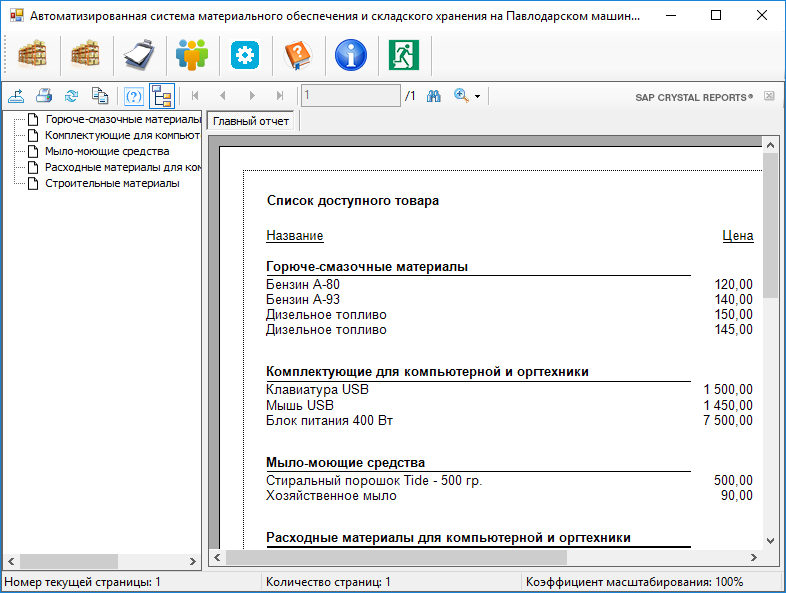Click Блок питания 400 Вт item
The width and height of the screenshot is (786, 593).
point(329,420)
